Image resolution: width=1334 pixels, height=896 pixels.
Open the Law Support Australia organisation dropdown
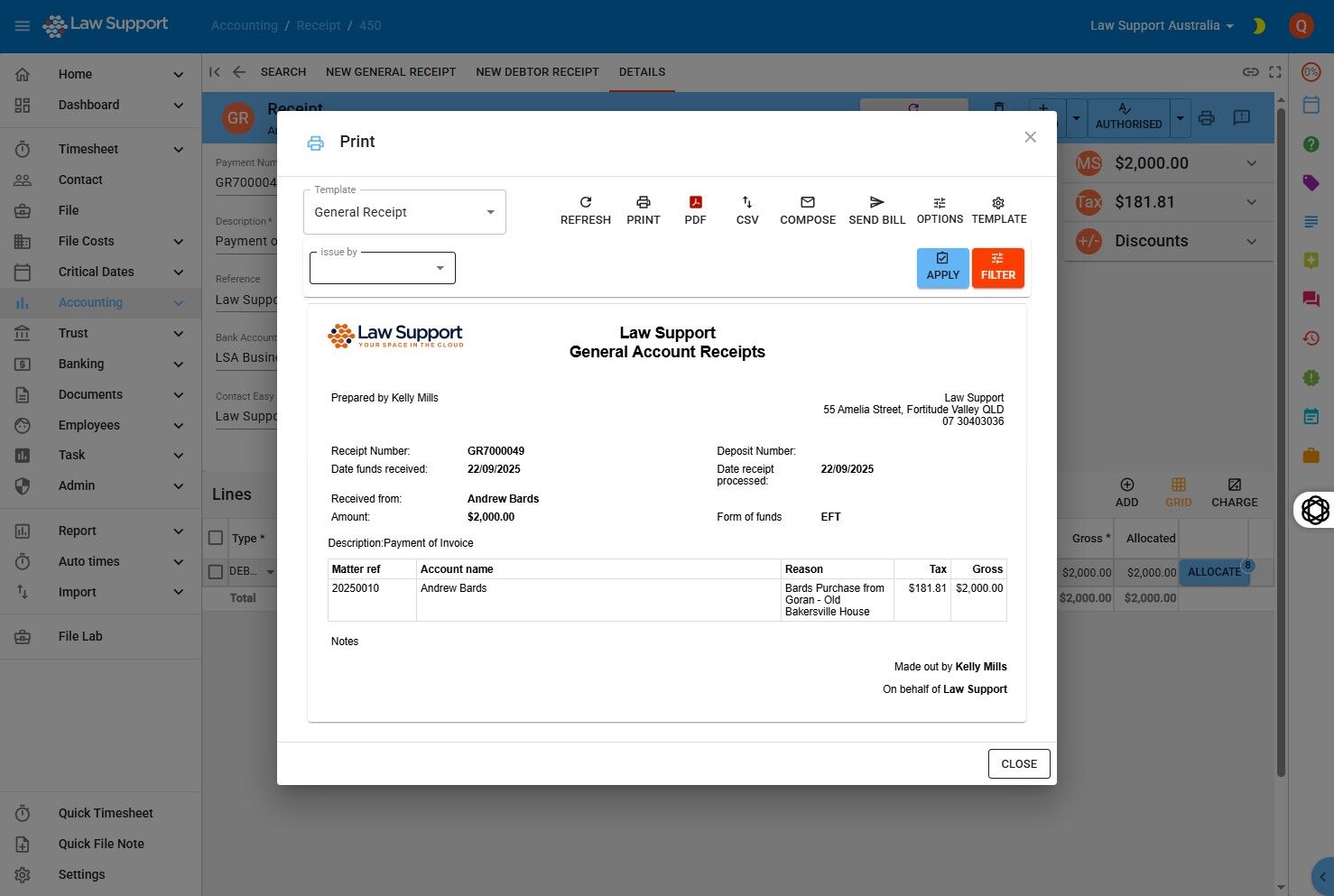tap(1162, 26)
